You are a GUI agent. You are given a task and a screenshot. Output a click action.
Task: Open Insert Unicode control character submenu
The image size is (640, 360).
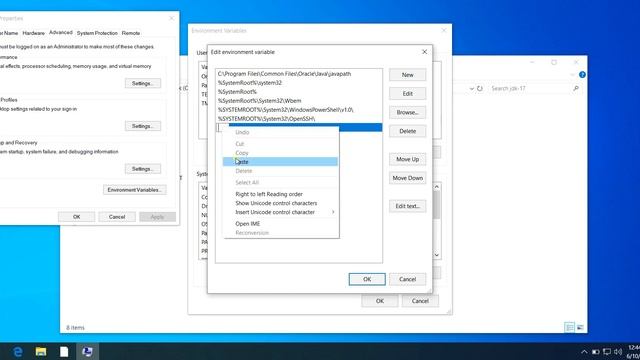point(280,212)
